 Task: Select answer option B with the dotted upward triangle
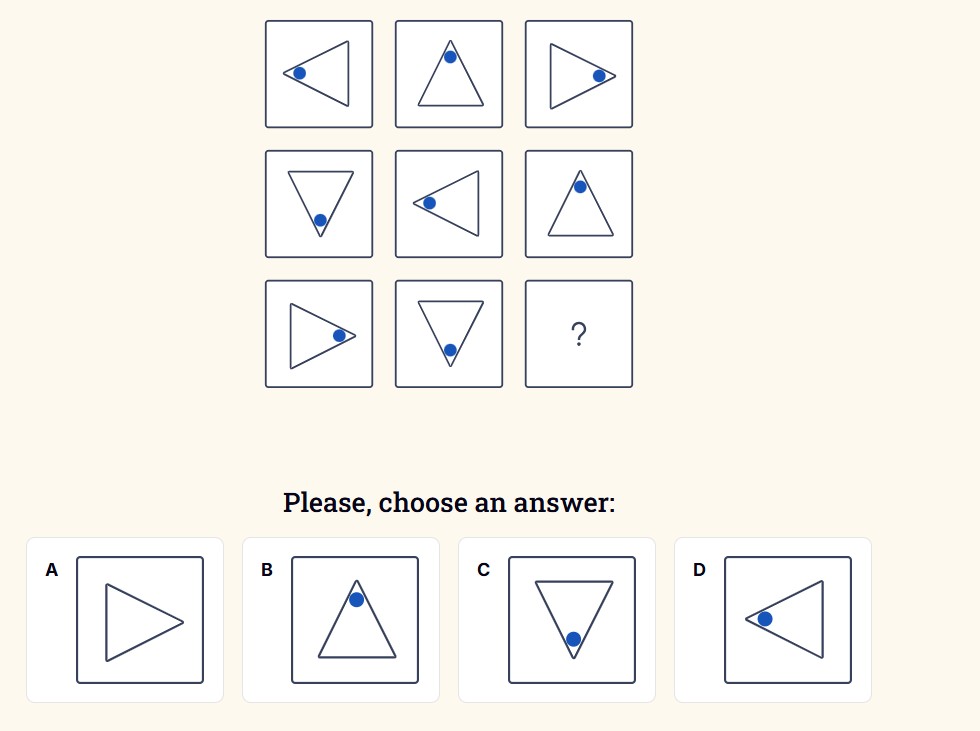356,620
